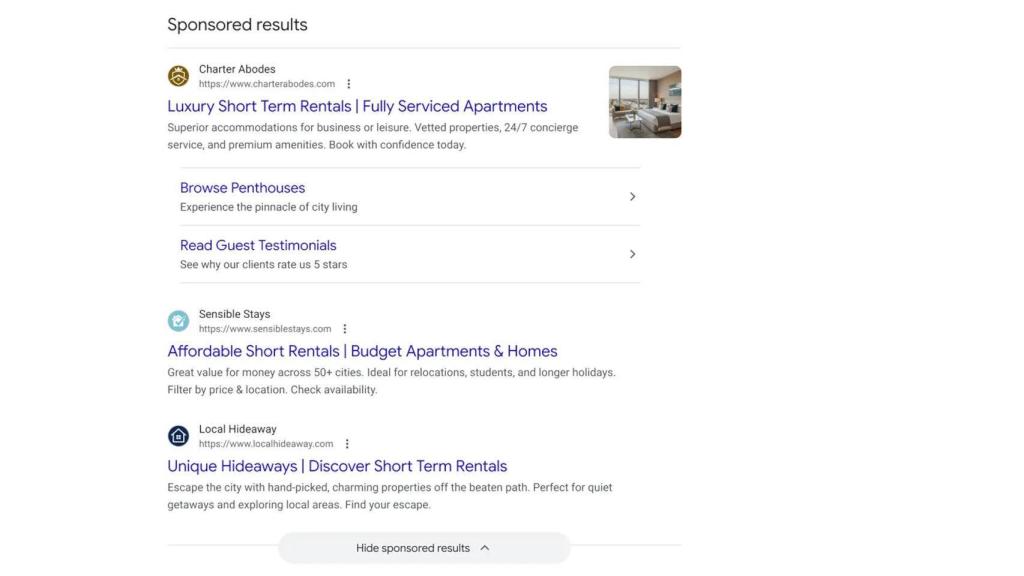Viewport: 1024px width, 576px height.
Task: Open the three-dot menu beside sensiblestays.com
Action: click(x=345, y=328)
